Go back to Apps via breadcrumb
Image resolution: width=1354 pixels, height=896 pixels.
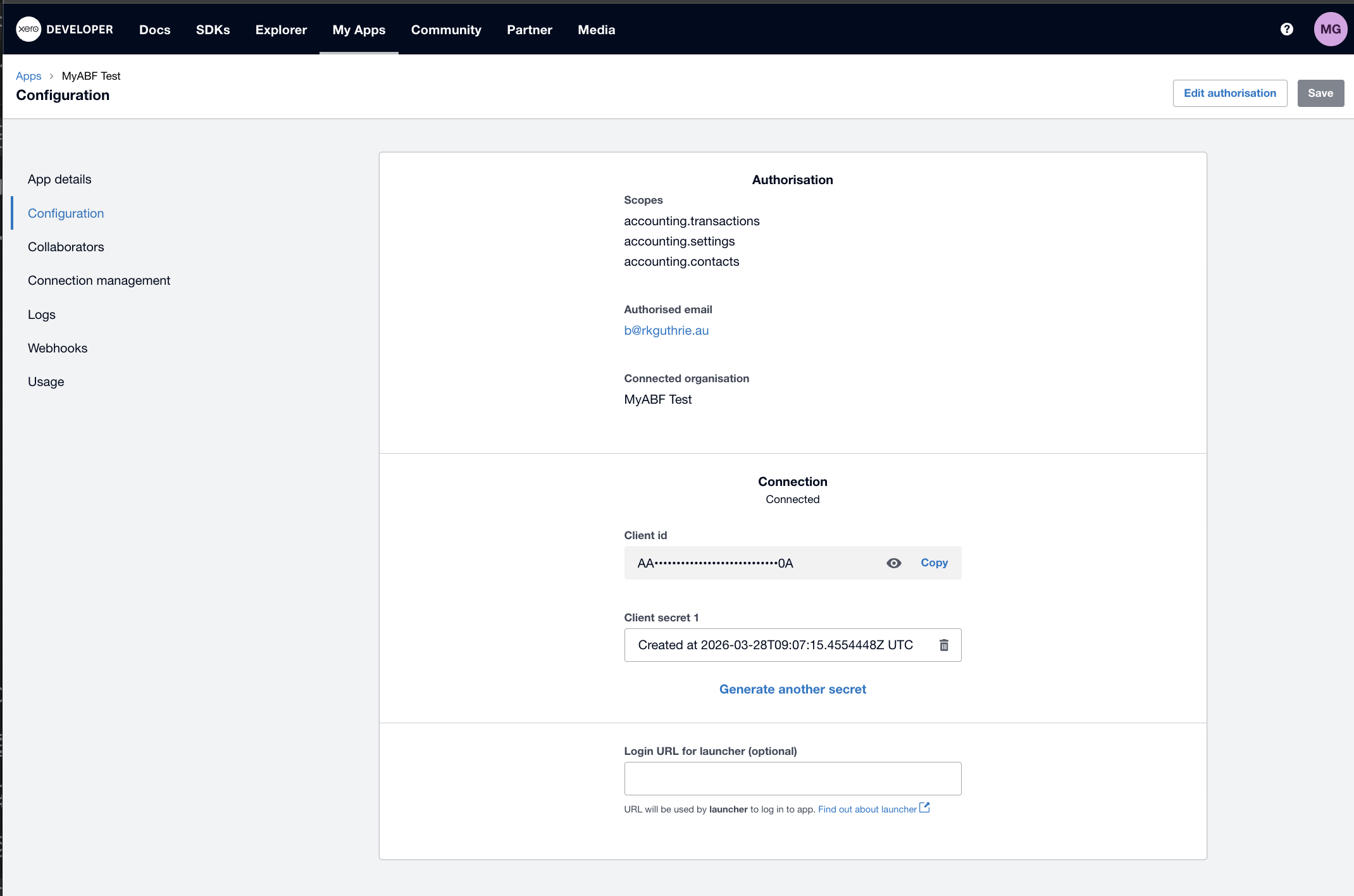pos(28,76)
